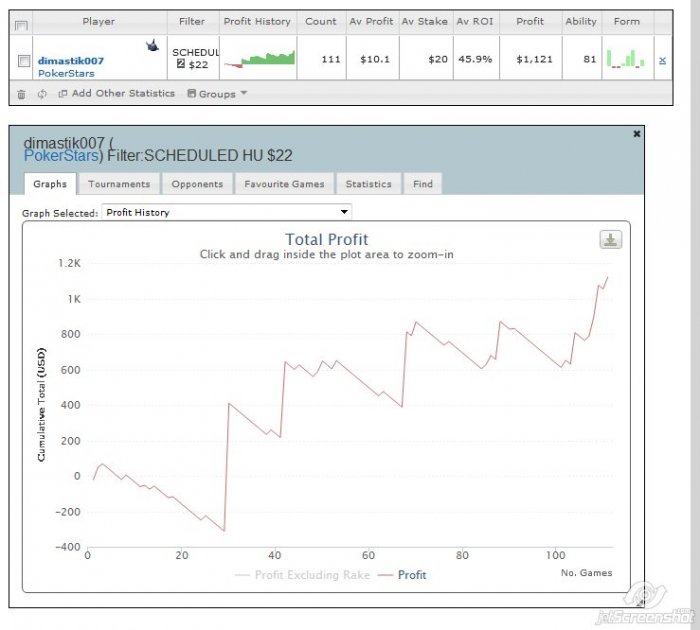Sort by the Player column header

[99, 21]
